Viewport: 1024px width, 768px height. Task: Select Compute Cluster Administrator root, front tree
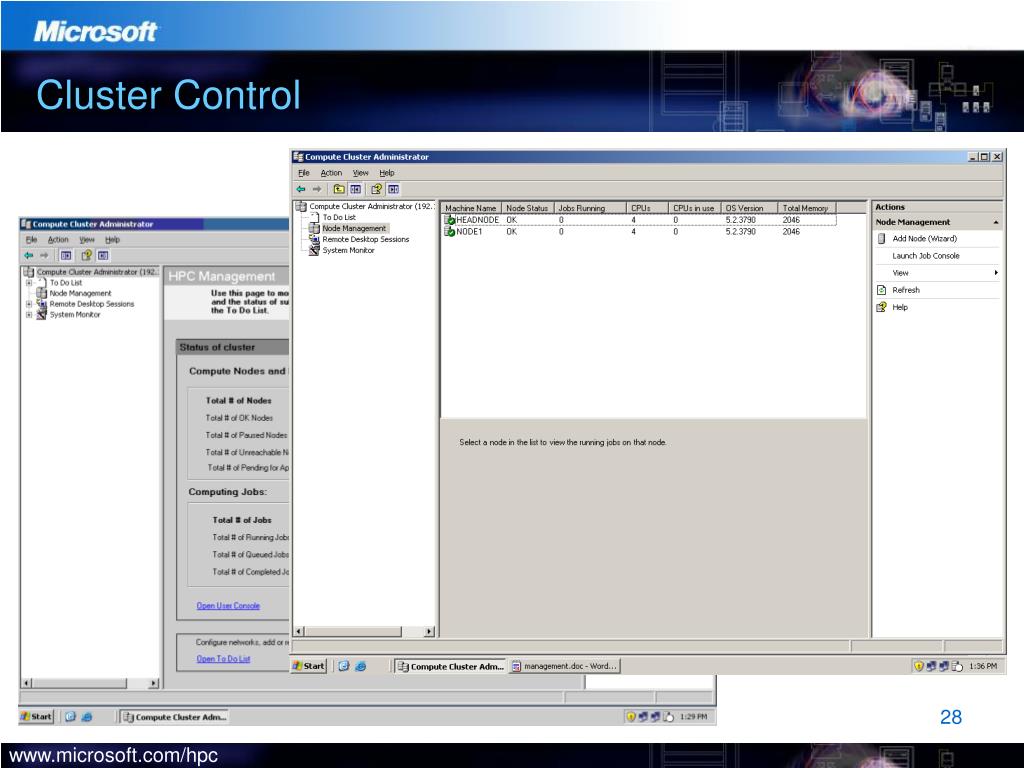click(372, 206)
